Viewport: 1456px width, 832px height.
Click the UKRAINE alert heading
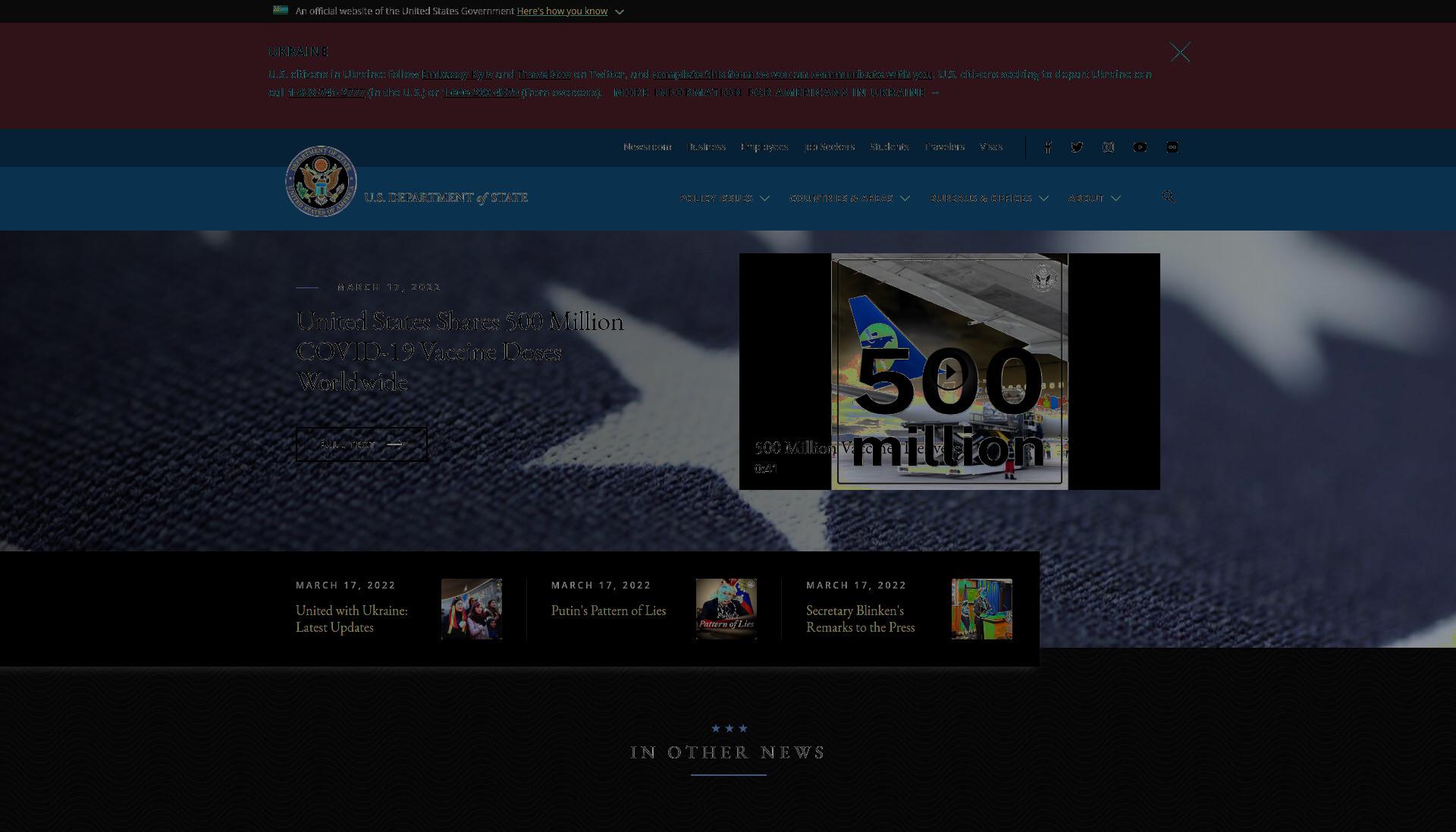pos(298,52)
